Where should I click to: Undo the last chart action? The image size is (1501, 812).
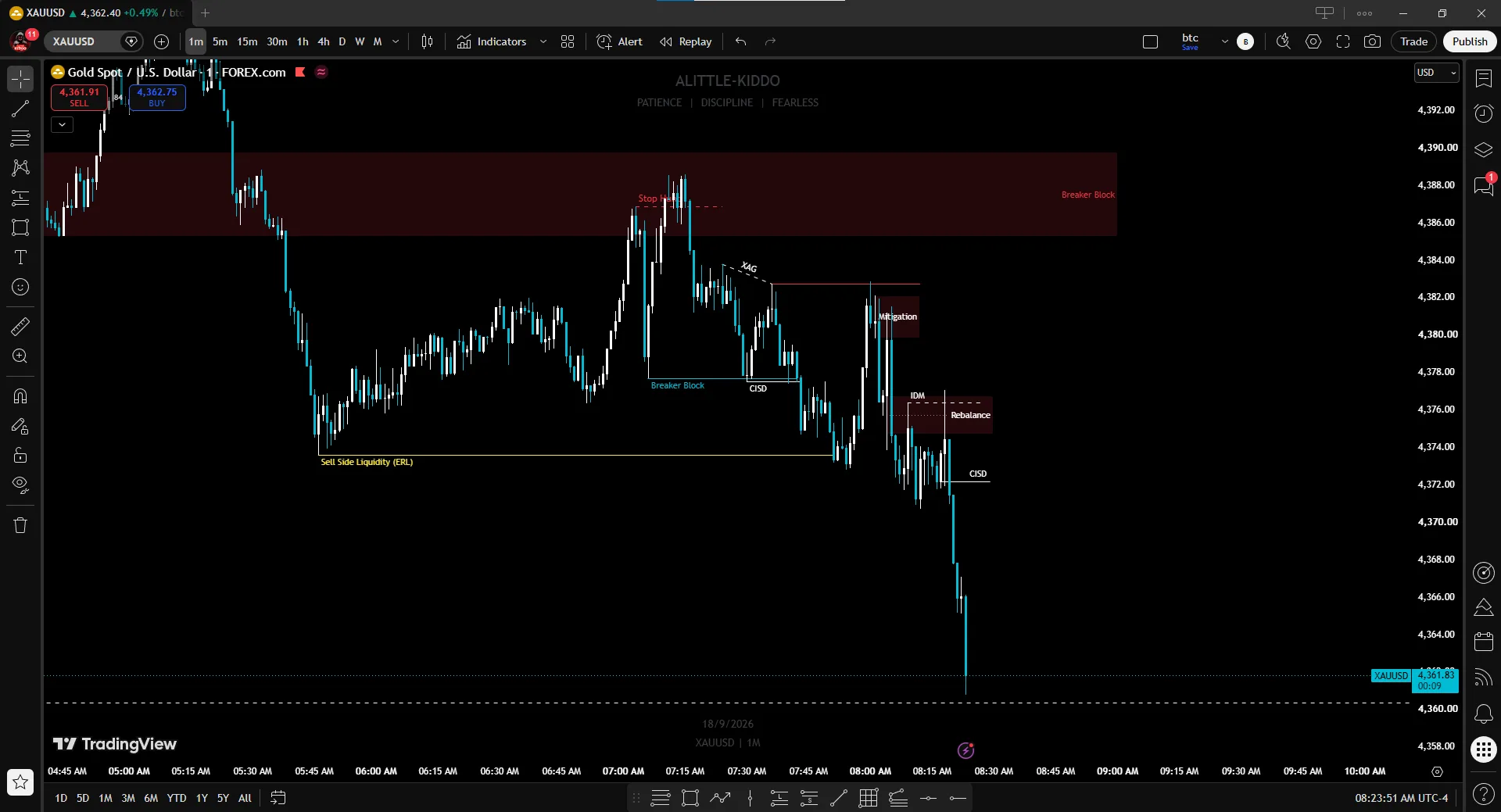(x=741, y=41)
